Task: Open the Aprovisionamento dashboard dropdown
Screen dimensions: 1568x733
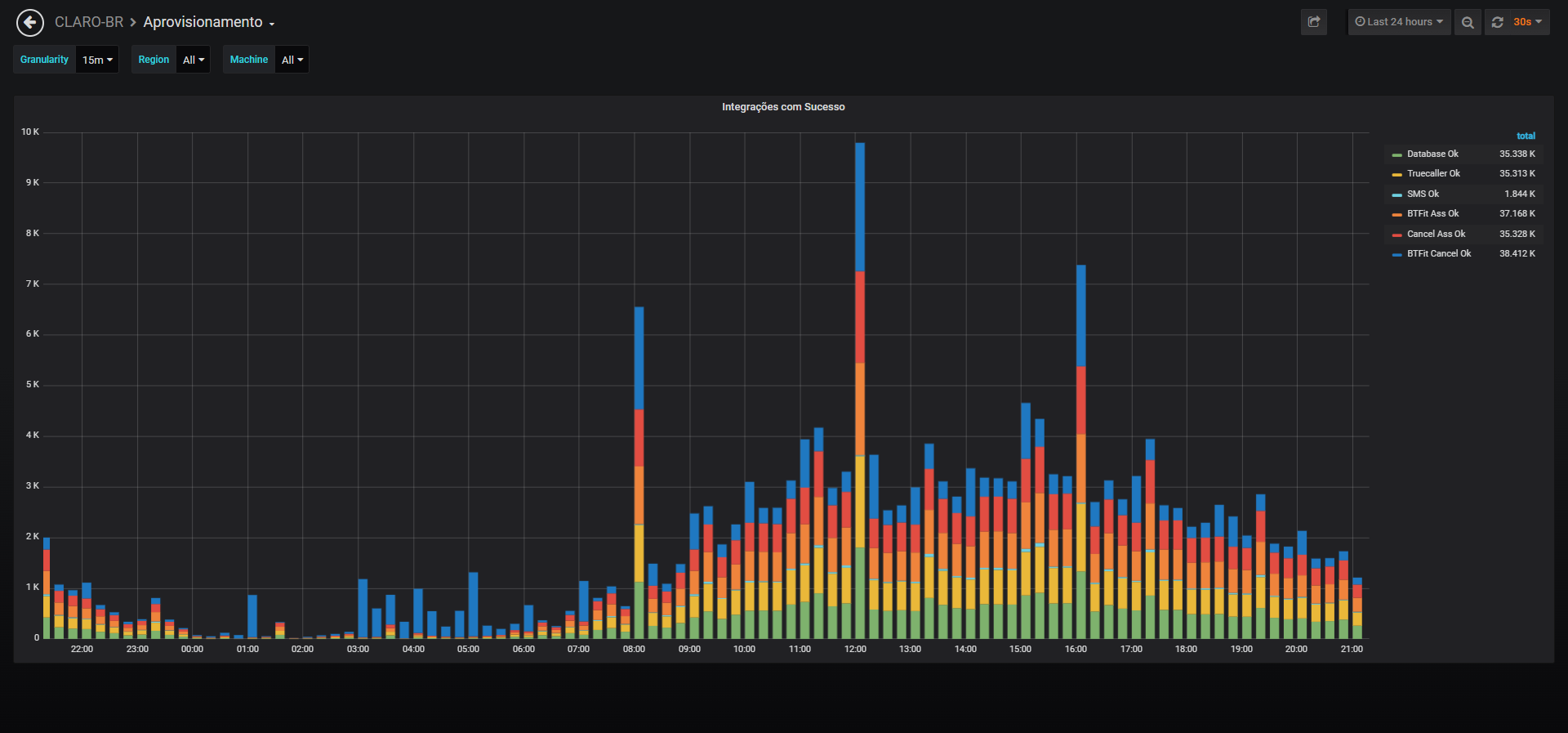Action: pyautogui.click(x=209, y=22)
